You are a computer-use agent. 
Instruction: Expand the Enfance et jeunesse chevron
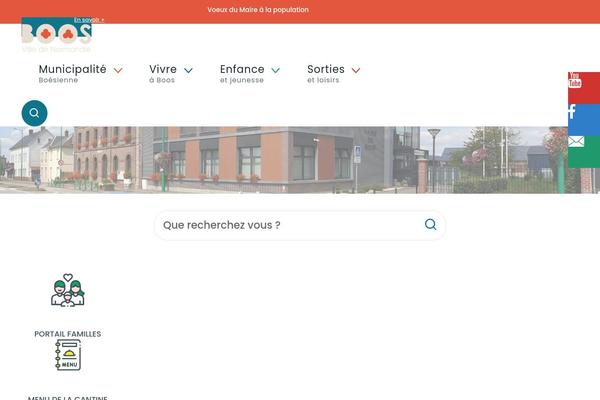276,70
